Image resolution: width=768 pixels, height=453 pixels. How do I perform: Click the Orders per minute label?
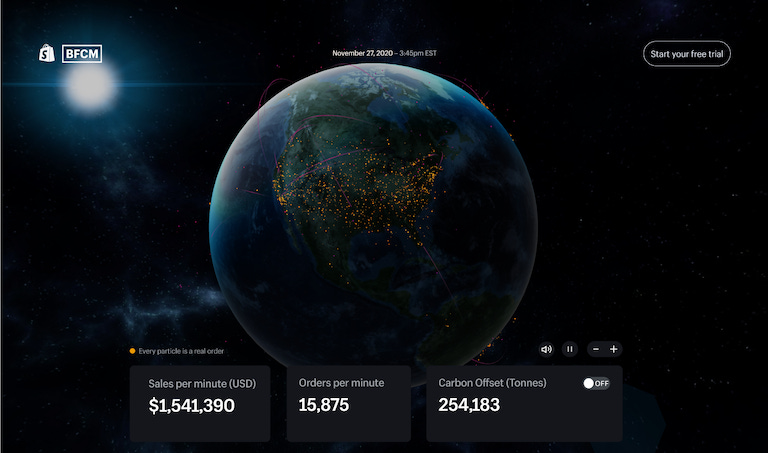click(341, 383)
